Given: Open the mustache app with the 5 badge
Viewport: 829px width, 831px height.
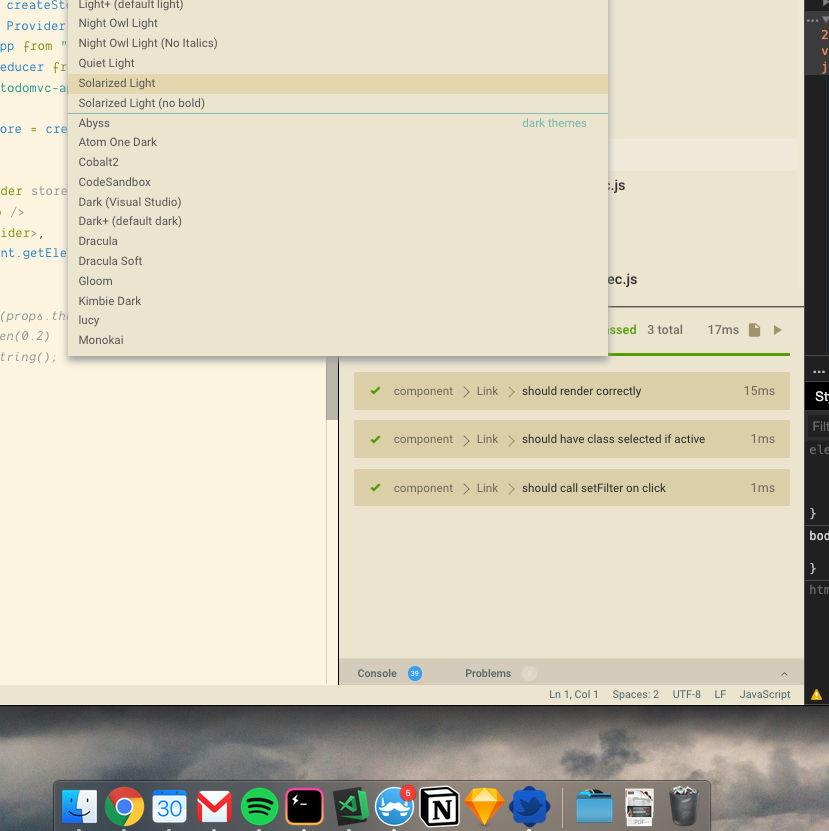Looking at the screenshot, I should [x=394, y=806].
